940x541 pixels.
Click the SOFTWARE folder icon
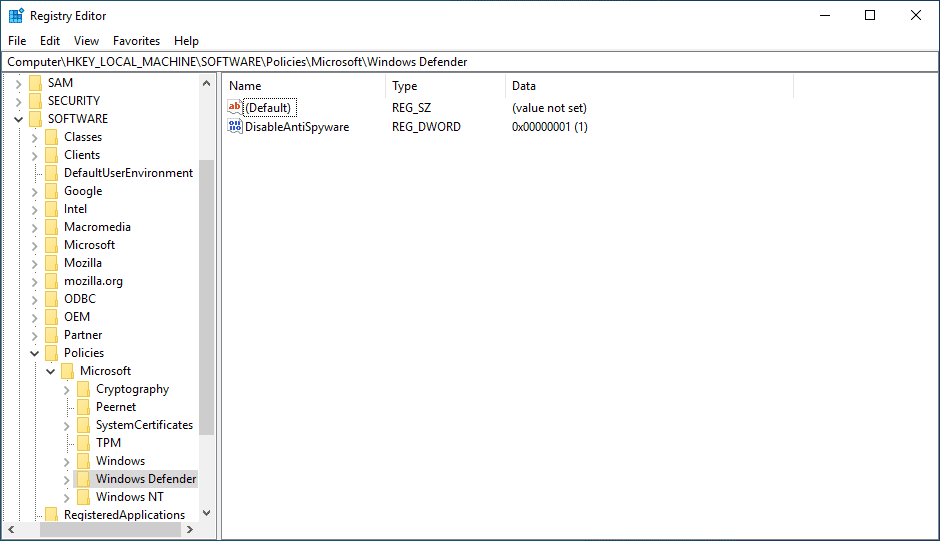click(36, 119)
